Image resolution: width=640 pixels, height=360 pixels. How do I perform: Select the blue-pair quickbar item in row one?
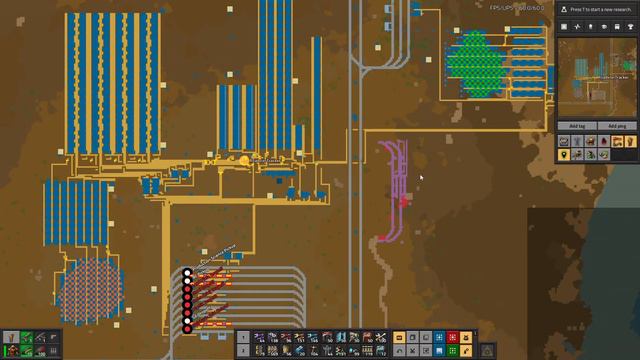[341, 337]
